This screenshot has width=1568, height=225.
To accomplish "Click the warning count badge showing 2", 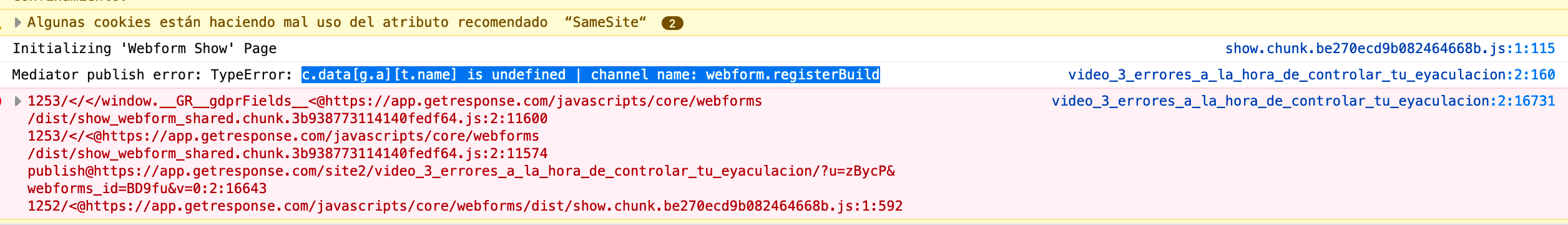I will click(672, 23).
